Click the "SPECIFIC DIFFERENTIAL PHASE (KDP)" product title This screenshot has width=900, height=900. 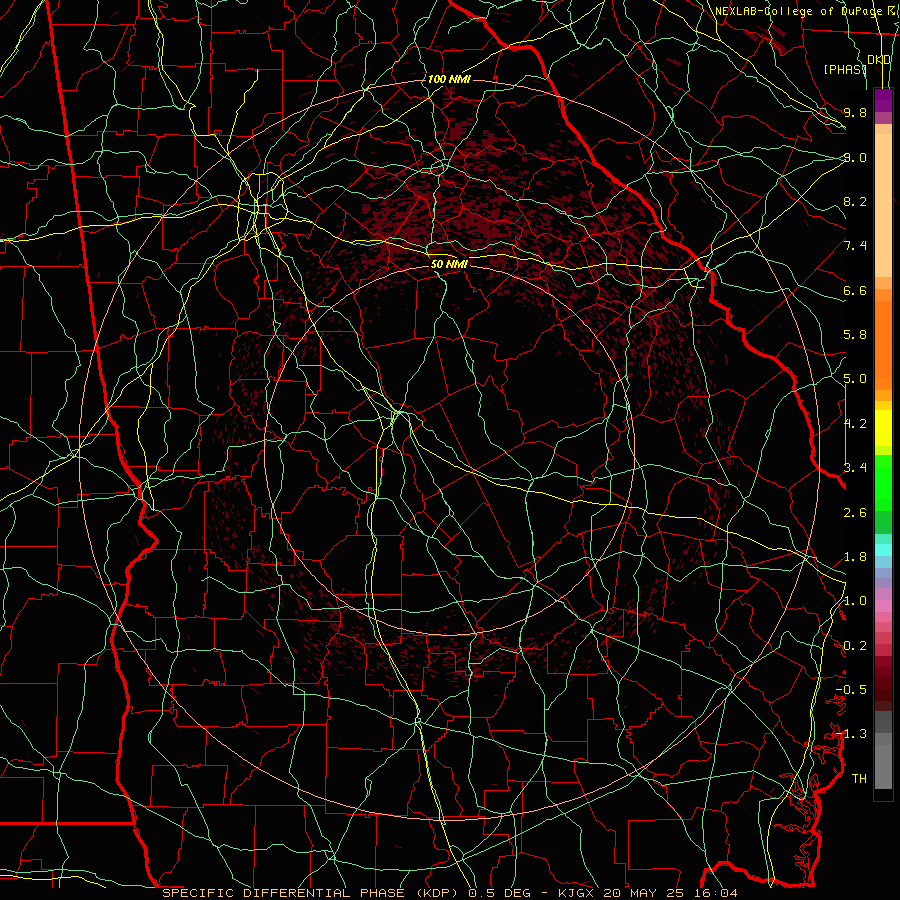pyautogui.click(x=312, y=893)
